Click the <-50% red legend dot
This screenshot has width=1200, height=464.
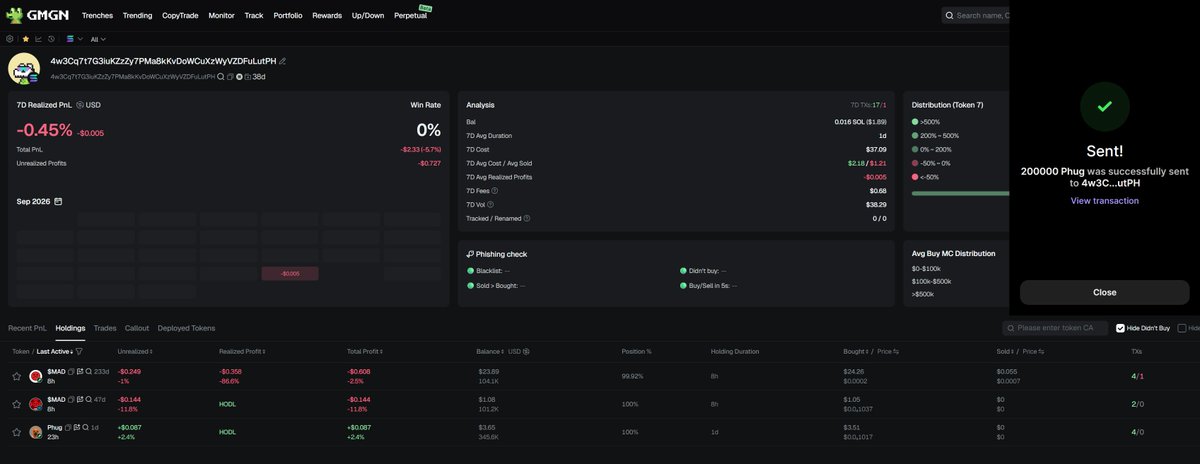coord(915,177)
